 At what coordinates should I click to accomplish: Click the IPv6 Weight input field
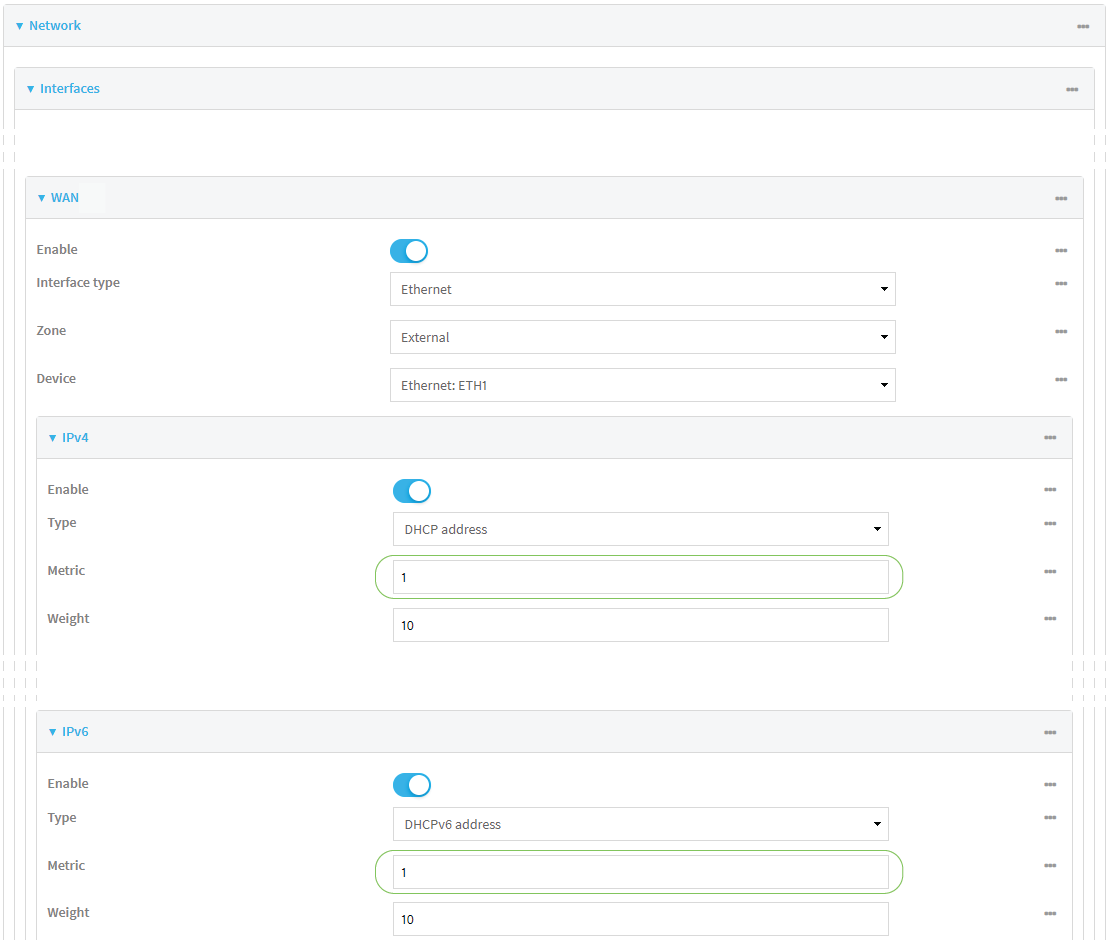(x=640, y=919)
